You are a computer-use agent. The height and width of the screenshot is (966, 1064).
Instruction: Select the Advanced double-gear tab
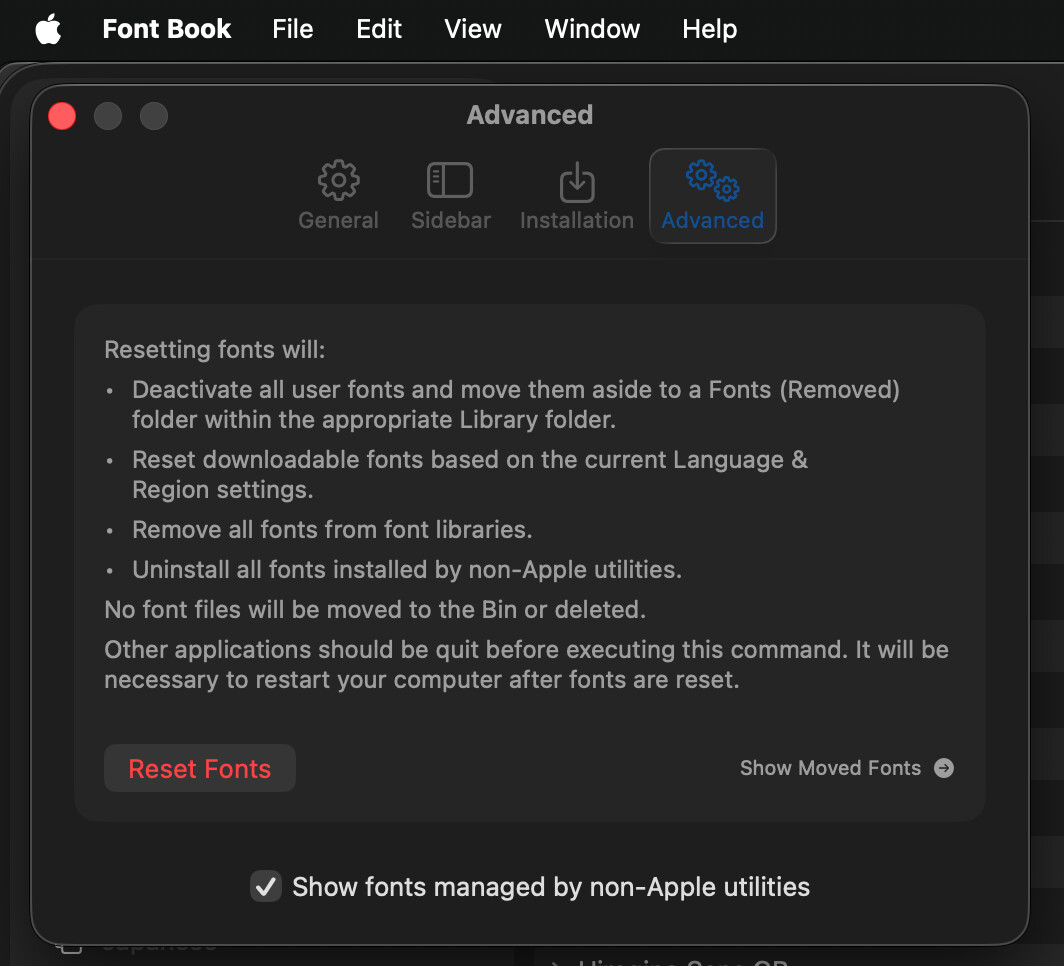point(712,196)
